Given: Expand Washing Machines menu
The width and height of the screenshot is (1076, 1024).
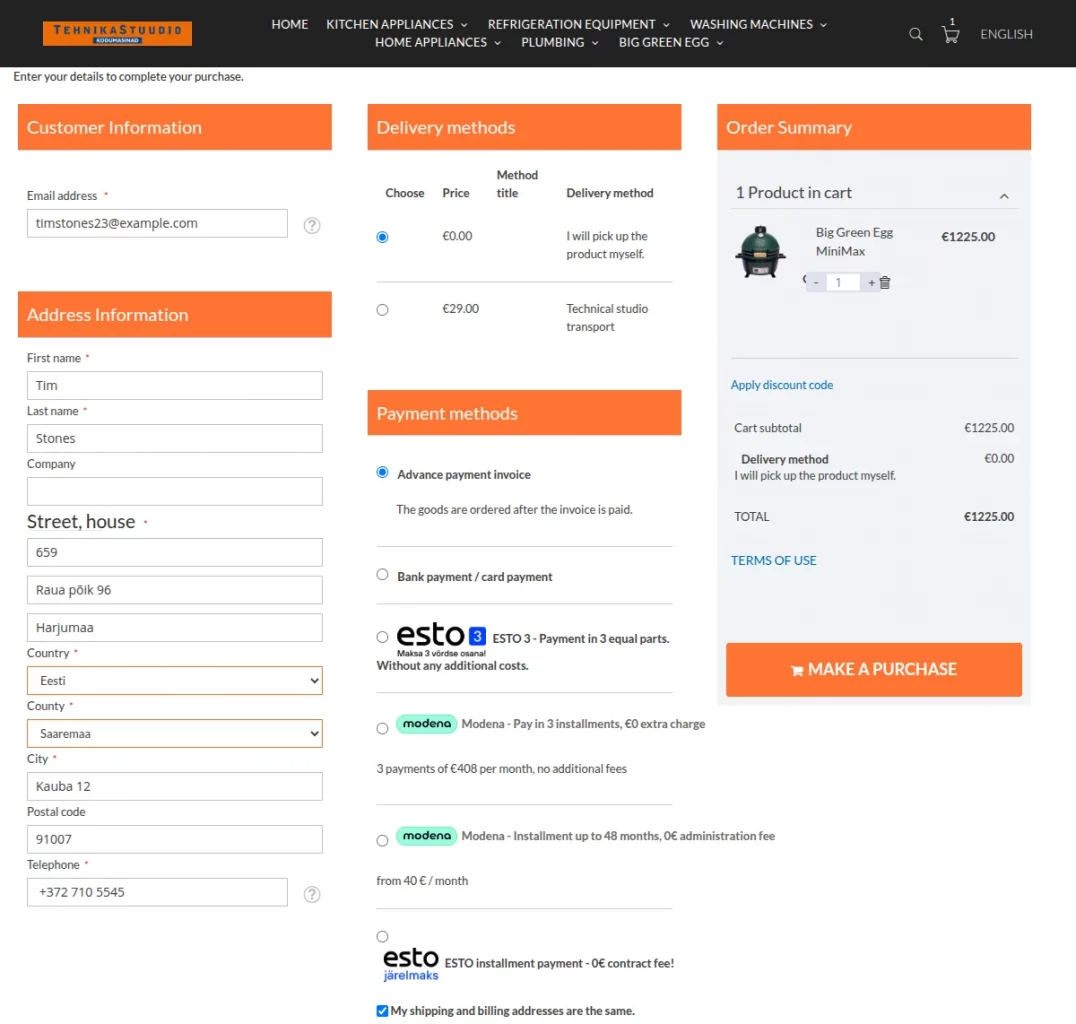Looking at the screenshot, I should pos(758,24).
